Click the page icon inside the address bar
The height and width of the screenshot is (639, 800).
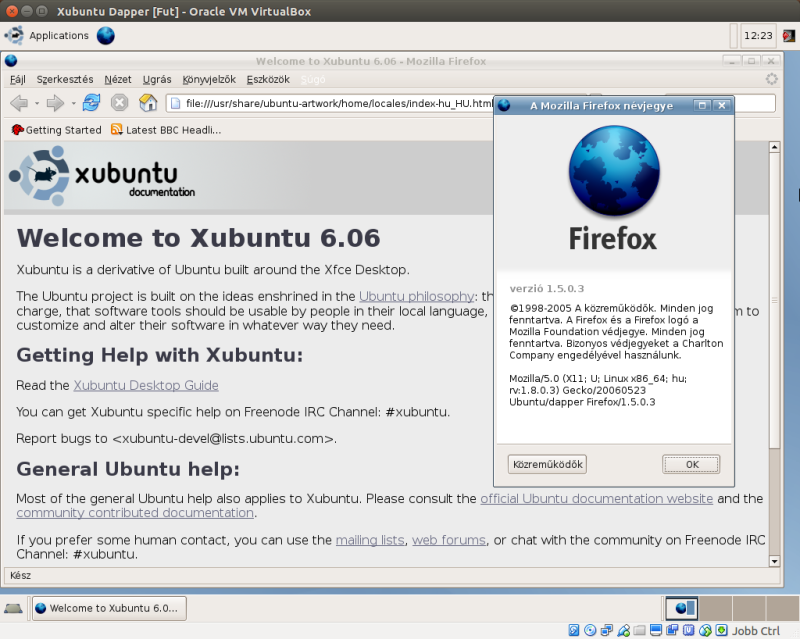175,104
